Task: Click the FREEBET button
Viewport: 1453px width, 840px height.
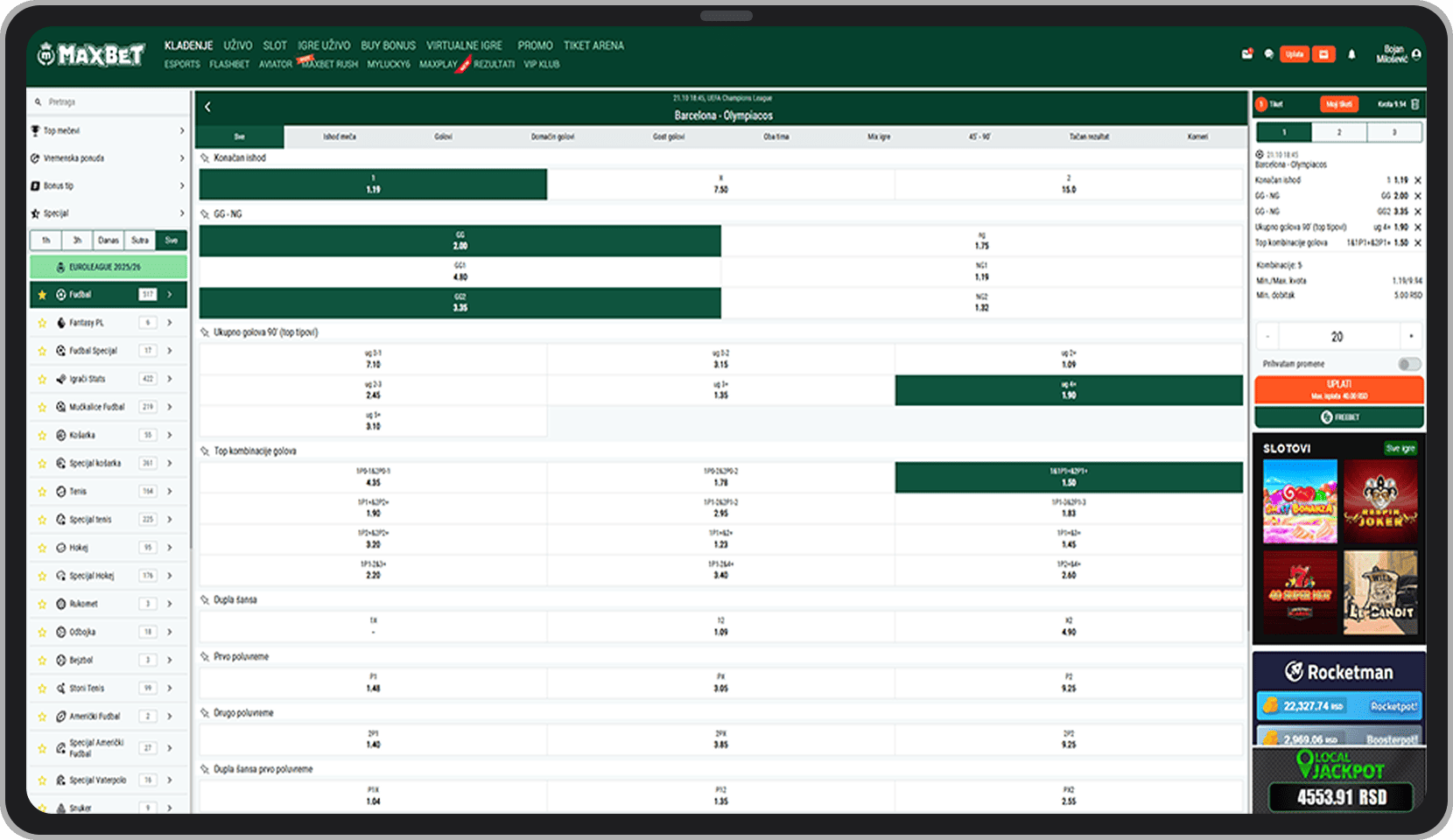Action: (x=1338, y=417)
